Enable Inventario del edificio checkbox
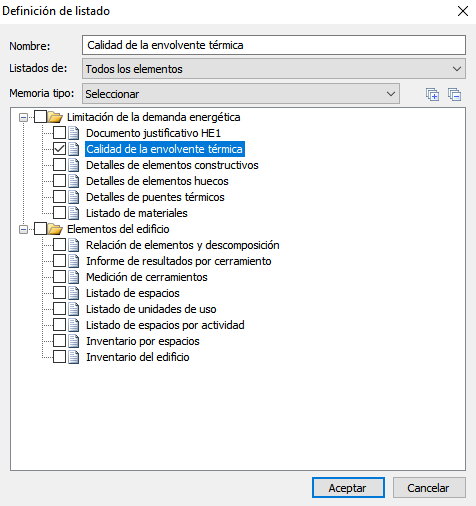The width and height of the screenshot is (476, 506). (x=59, y=357)
